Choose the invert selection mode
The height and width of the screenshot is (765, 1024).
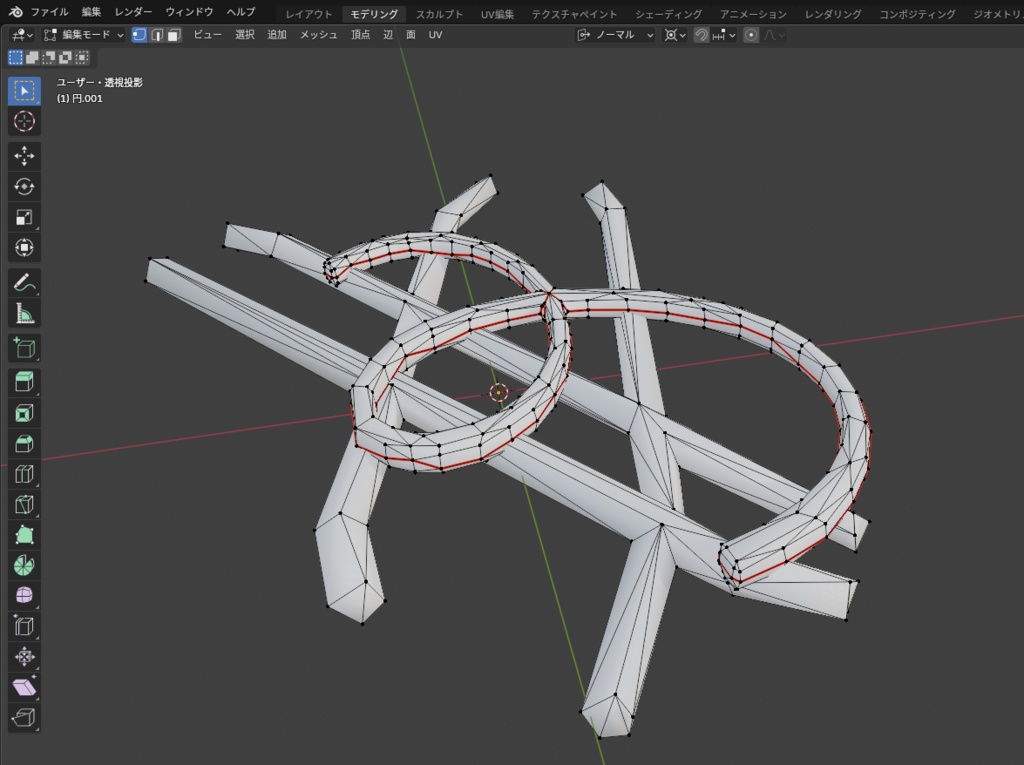pos(65,57)
